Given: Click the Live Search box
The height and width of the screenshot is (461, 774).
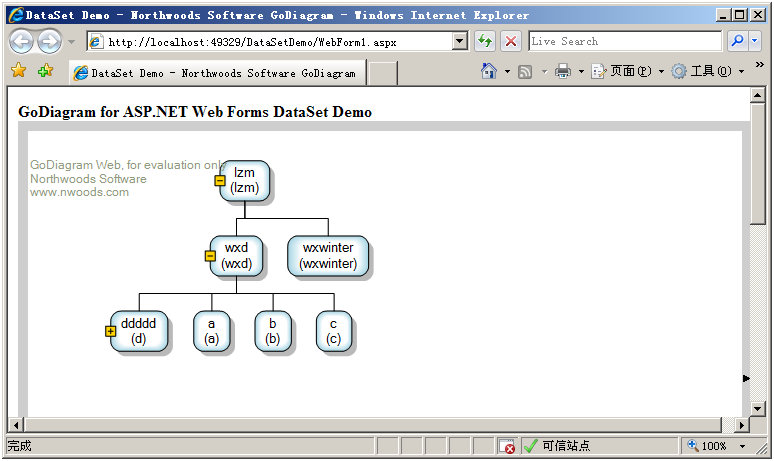Looking at the screenshot, I should click(x=625, y=41).
